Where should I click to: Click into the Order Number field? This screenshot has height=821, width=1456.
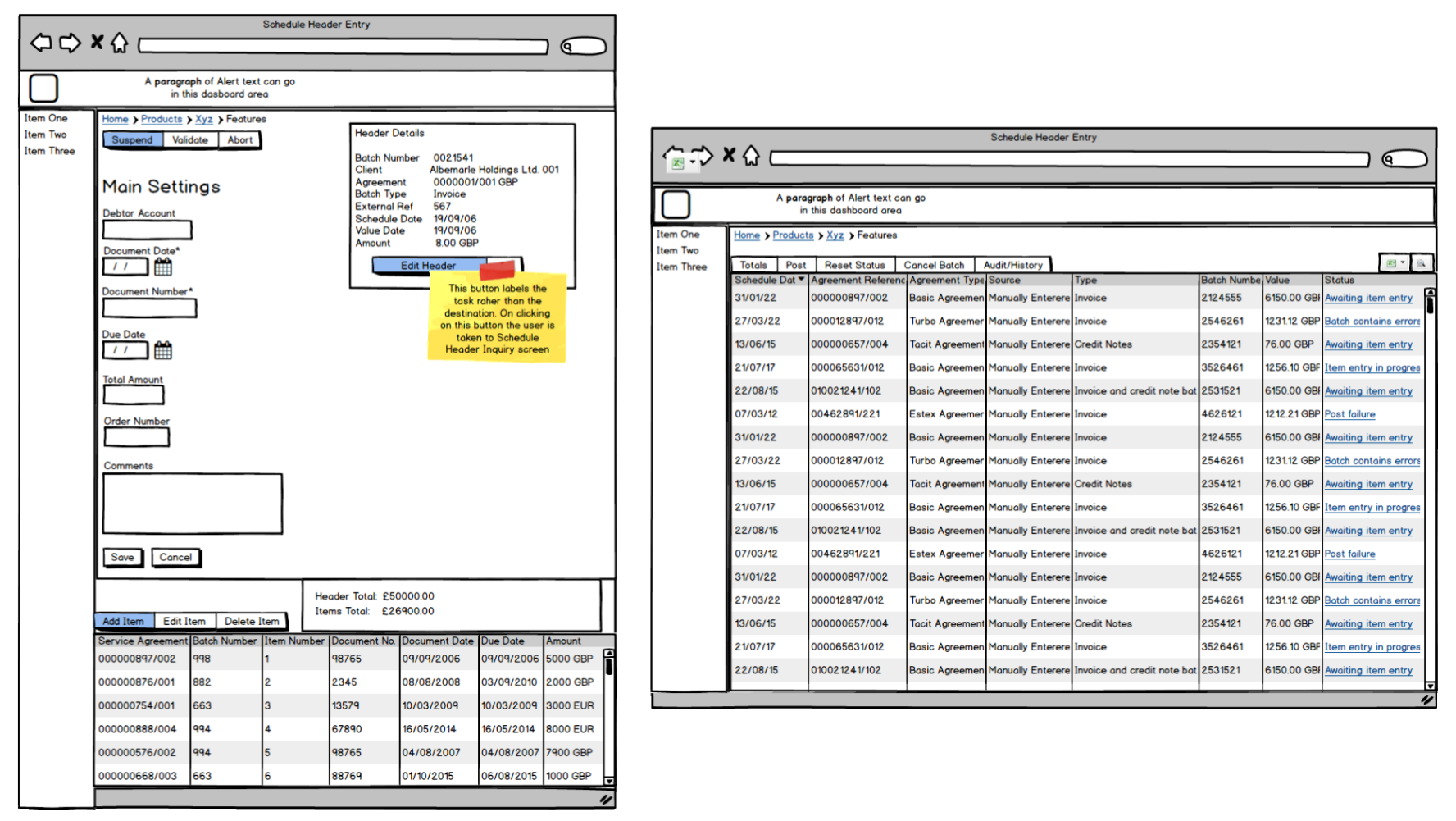137,437
